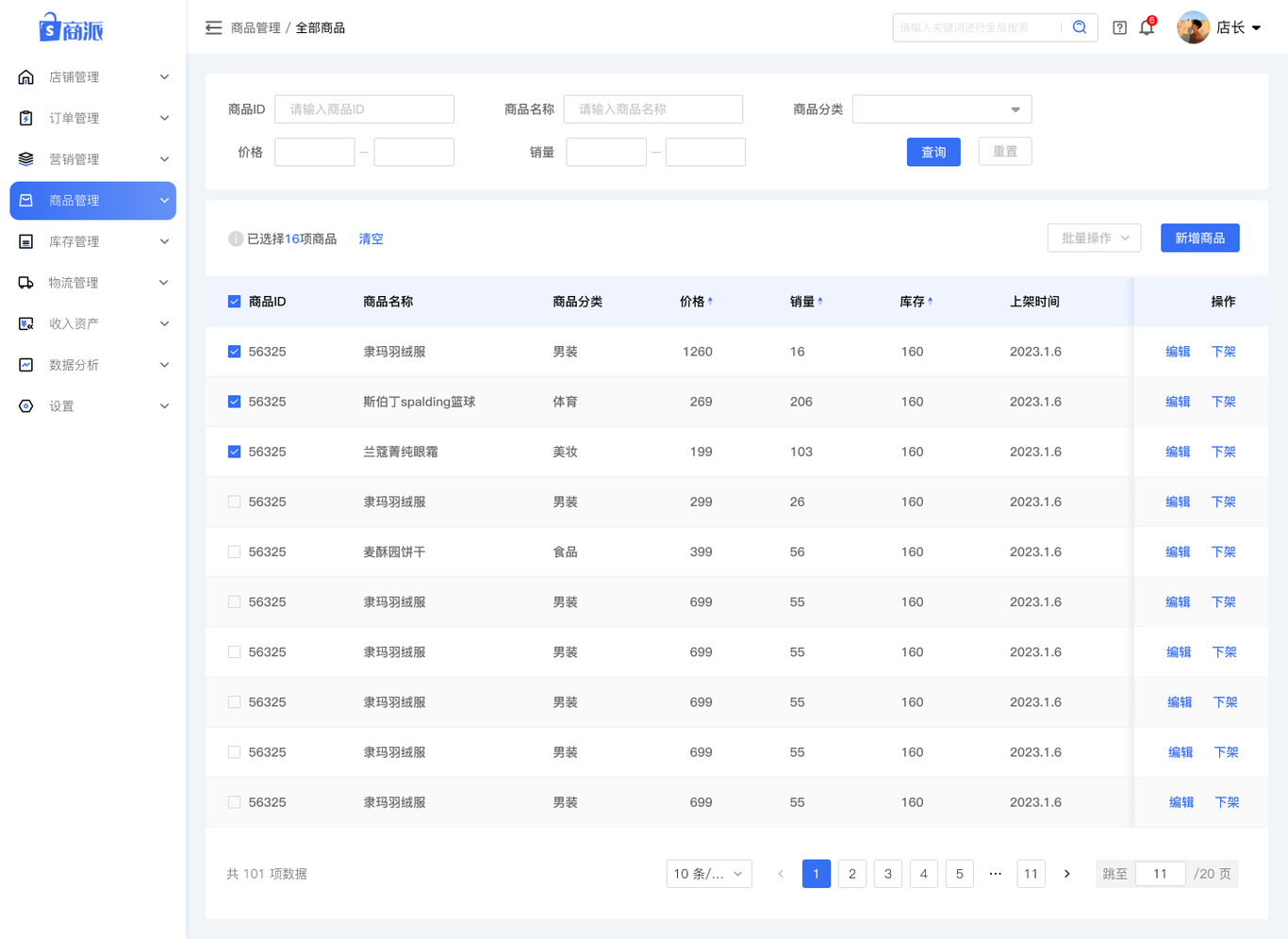Open the 店长 account dropdown arrow
1288x939 pixels.
[x=1256, y=28]
